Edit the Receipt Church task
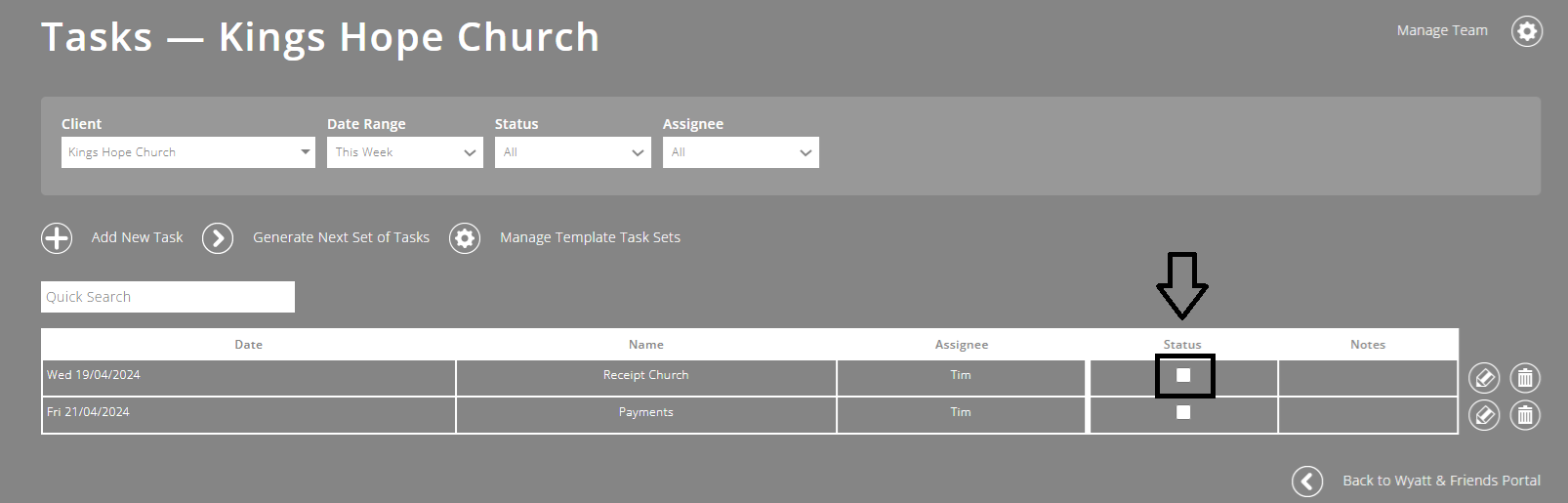The width and height of the screenshot is (1568, 503). (x=1484, y=377)
